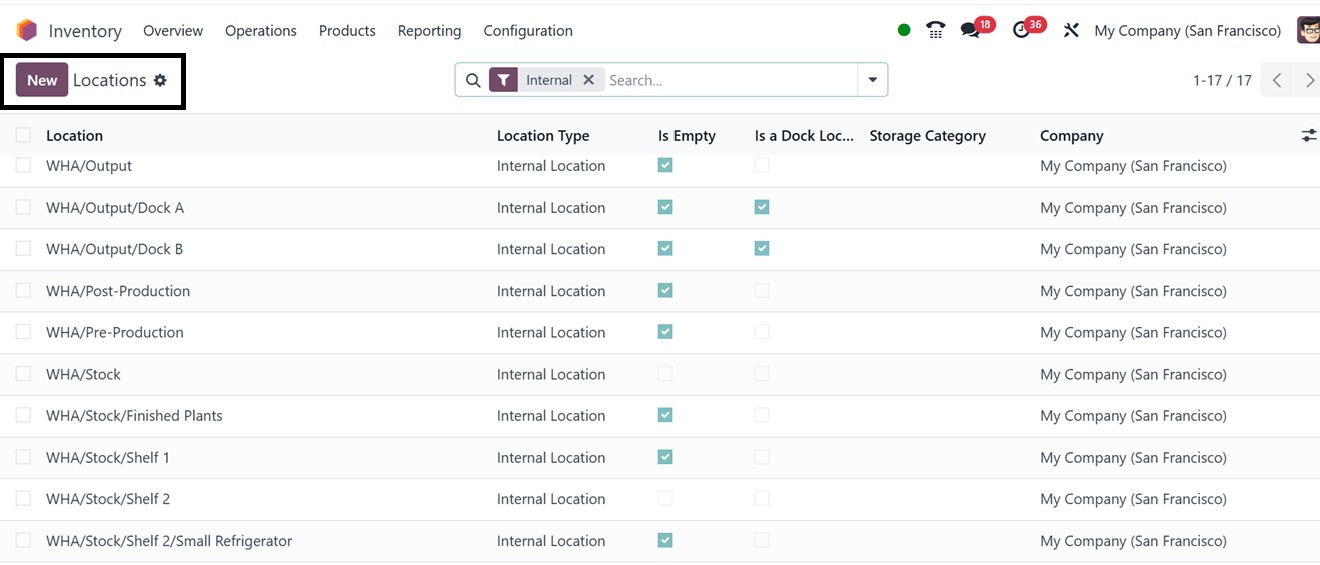
Task: Open the WHA/Stock location
Action: [x=83, y=374]
